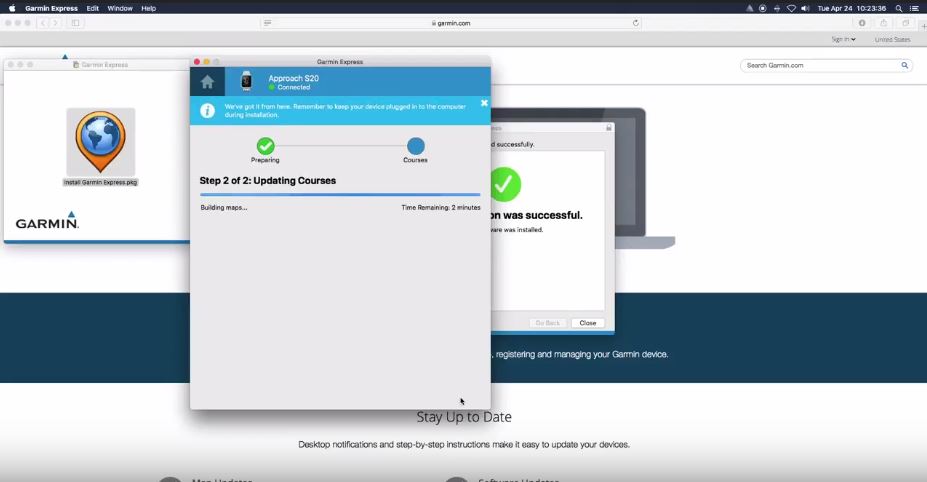Click the lock icon in installer dialog
The height and width of the screenshot is (482, 927).
(x=608, y=128)
